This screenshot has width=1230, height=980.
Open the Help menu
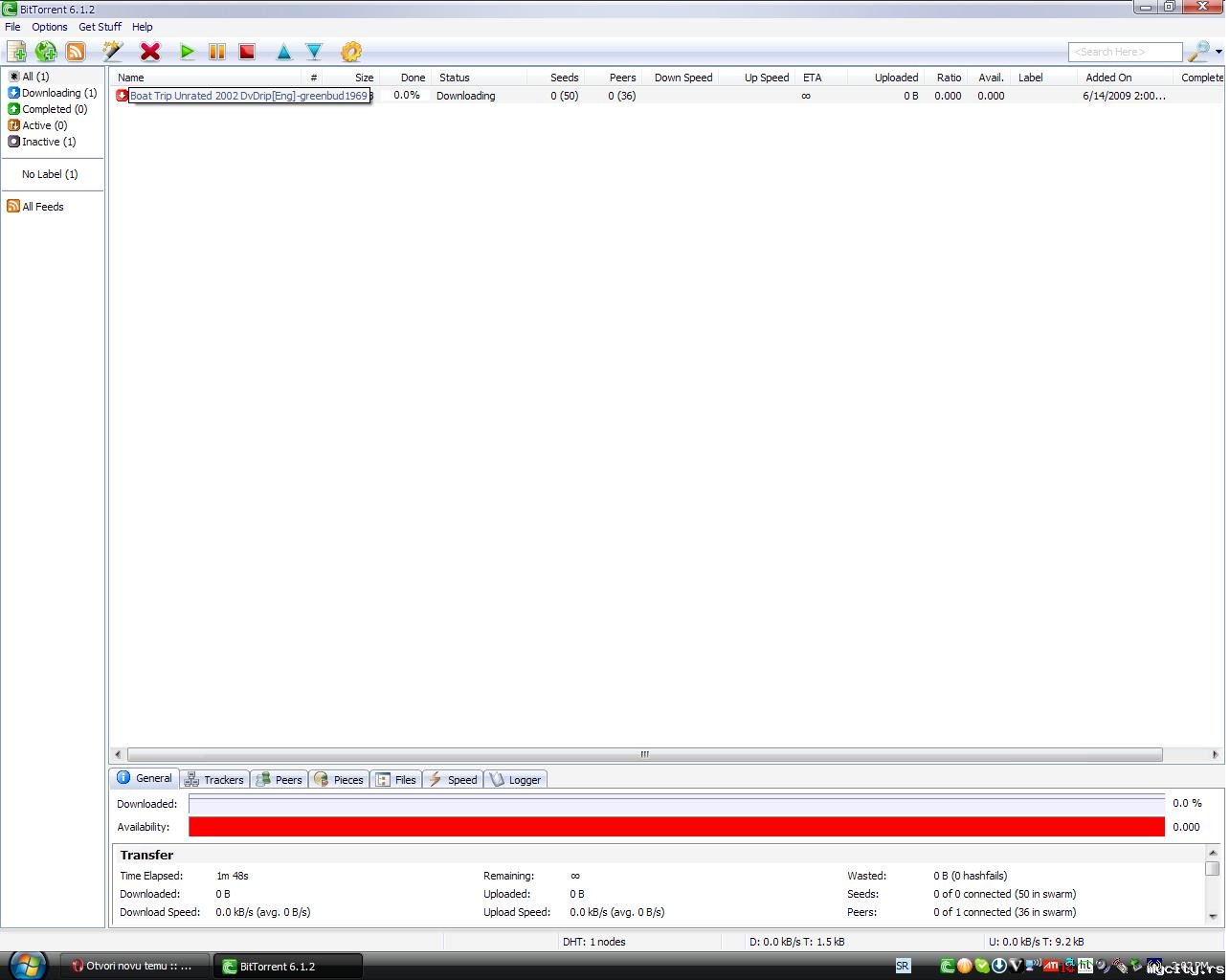coord(142,27)
